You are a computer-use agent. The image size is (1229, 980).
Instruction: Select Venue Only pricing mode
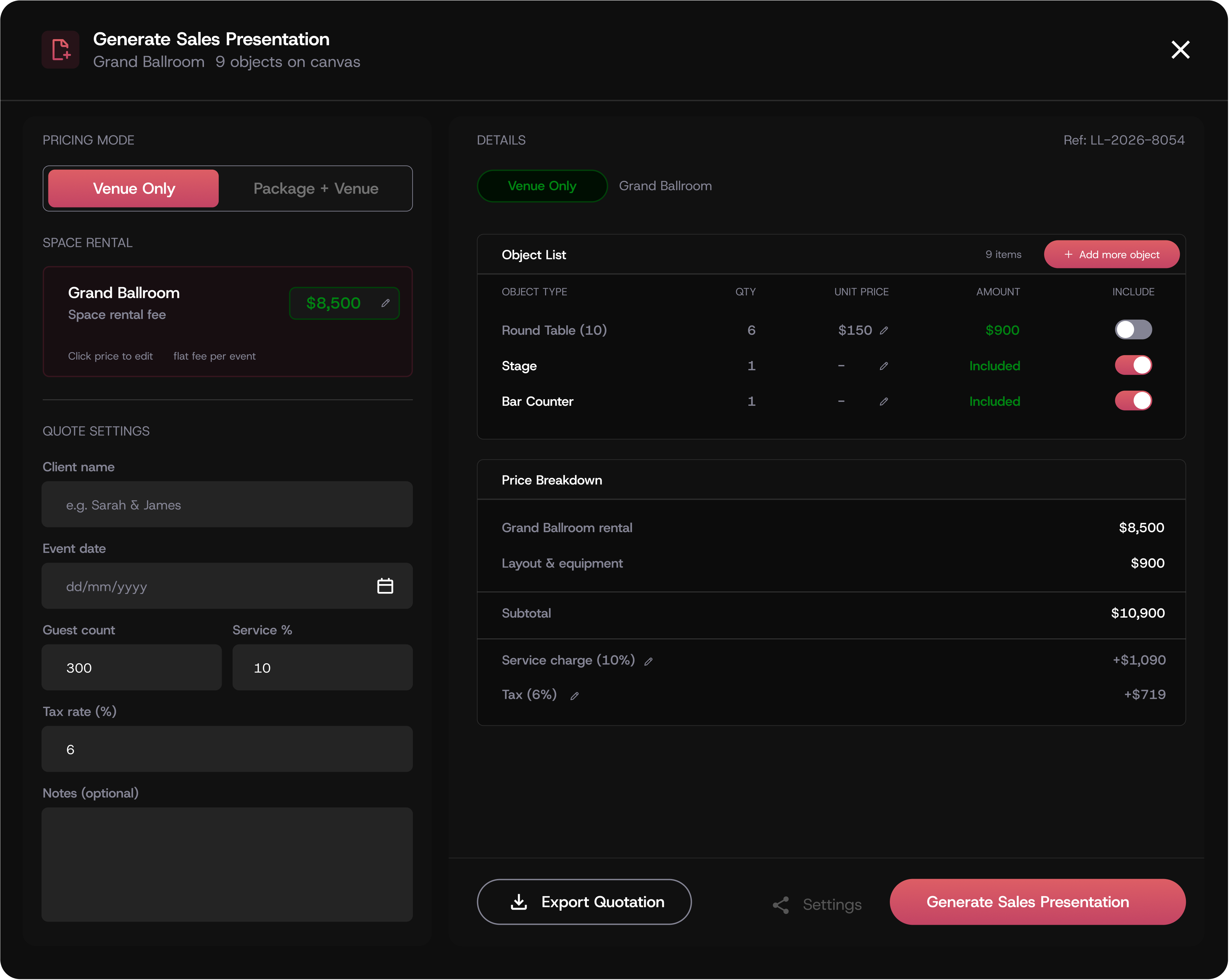(133, 188)
